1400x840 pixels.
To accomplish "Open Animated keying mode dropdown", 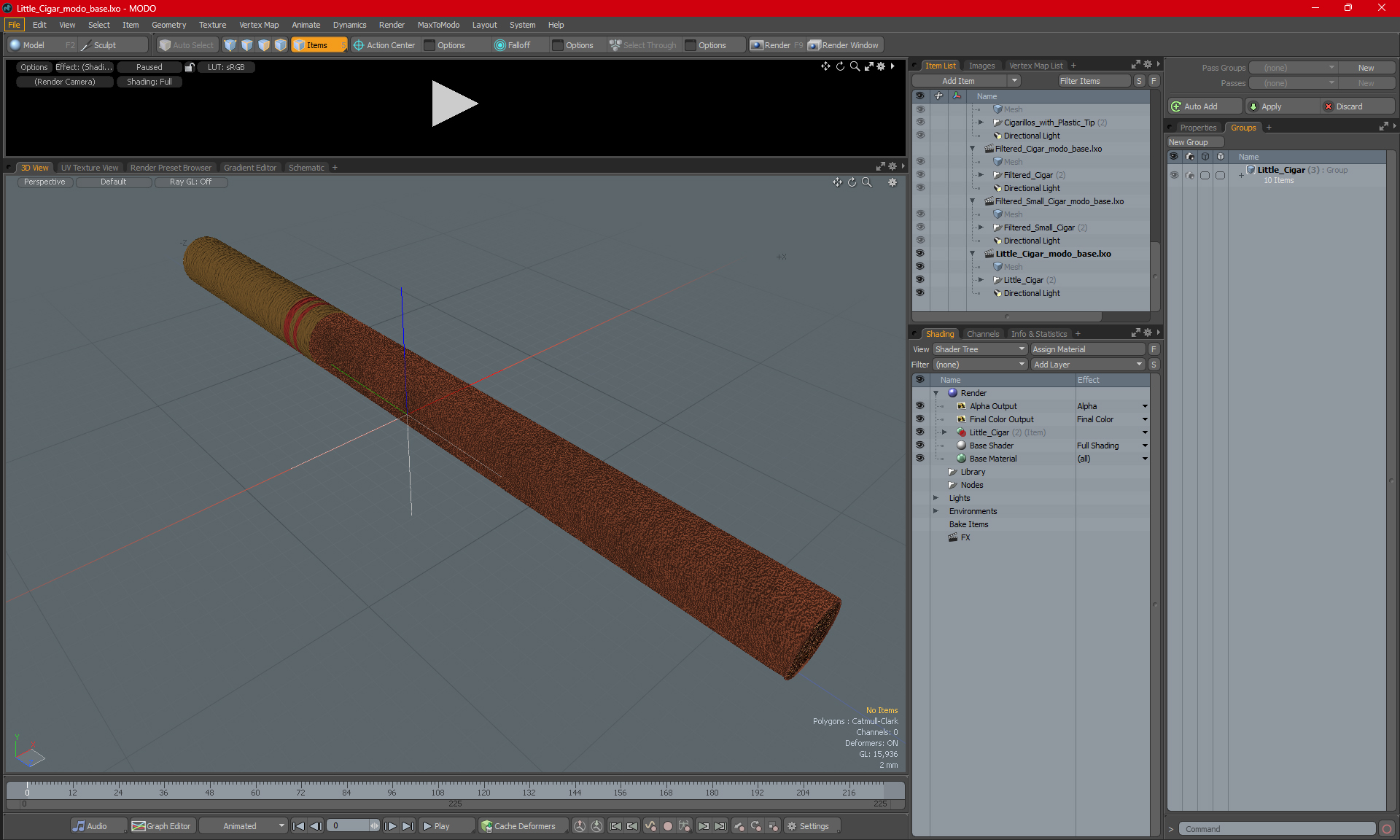I will click(x=244, y=826).
